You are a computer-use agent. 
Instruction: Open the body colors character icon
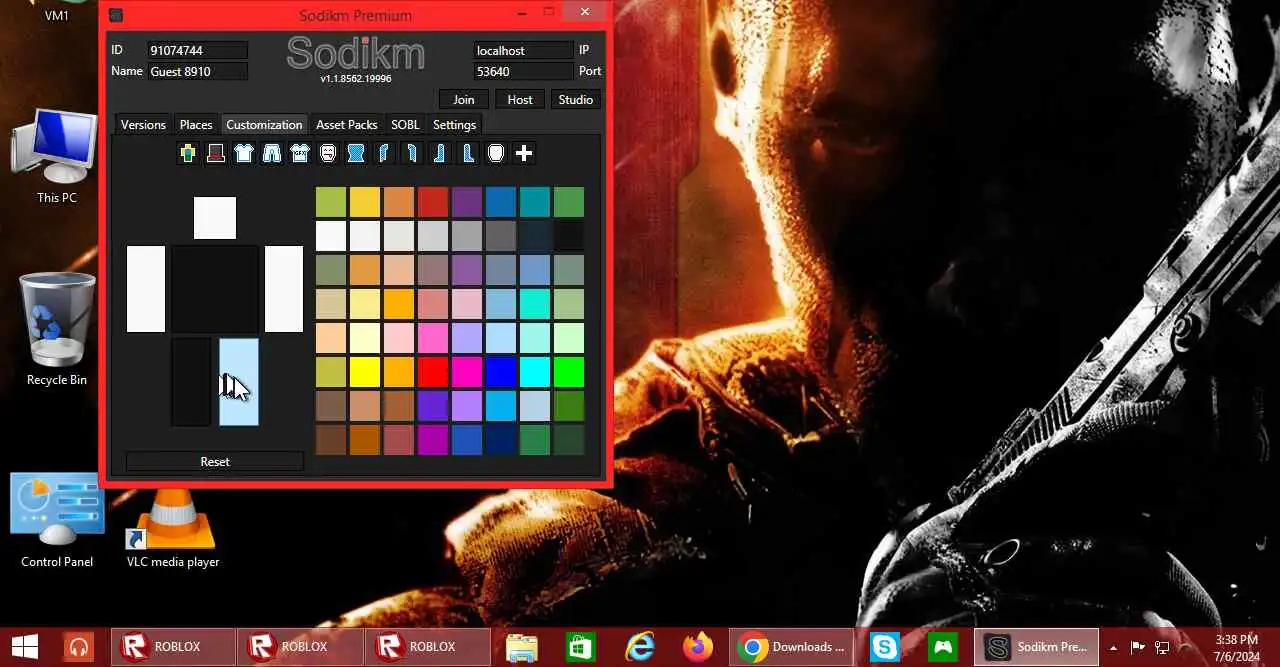(x=187, y=153)
